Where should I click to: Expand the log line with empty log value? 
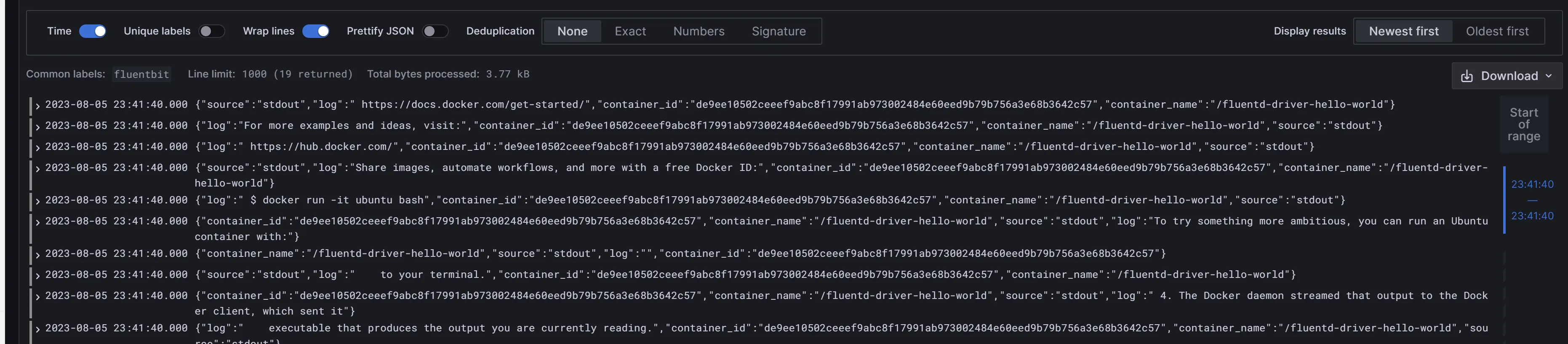click(38, 254)
